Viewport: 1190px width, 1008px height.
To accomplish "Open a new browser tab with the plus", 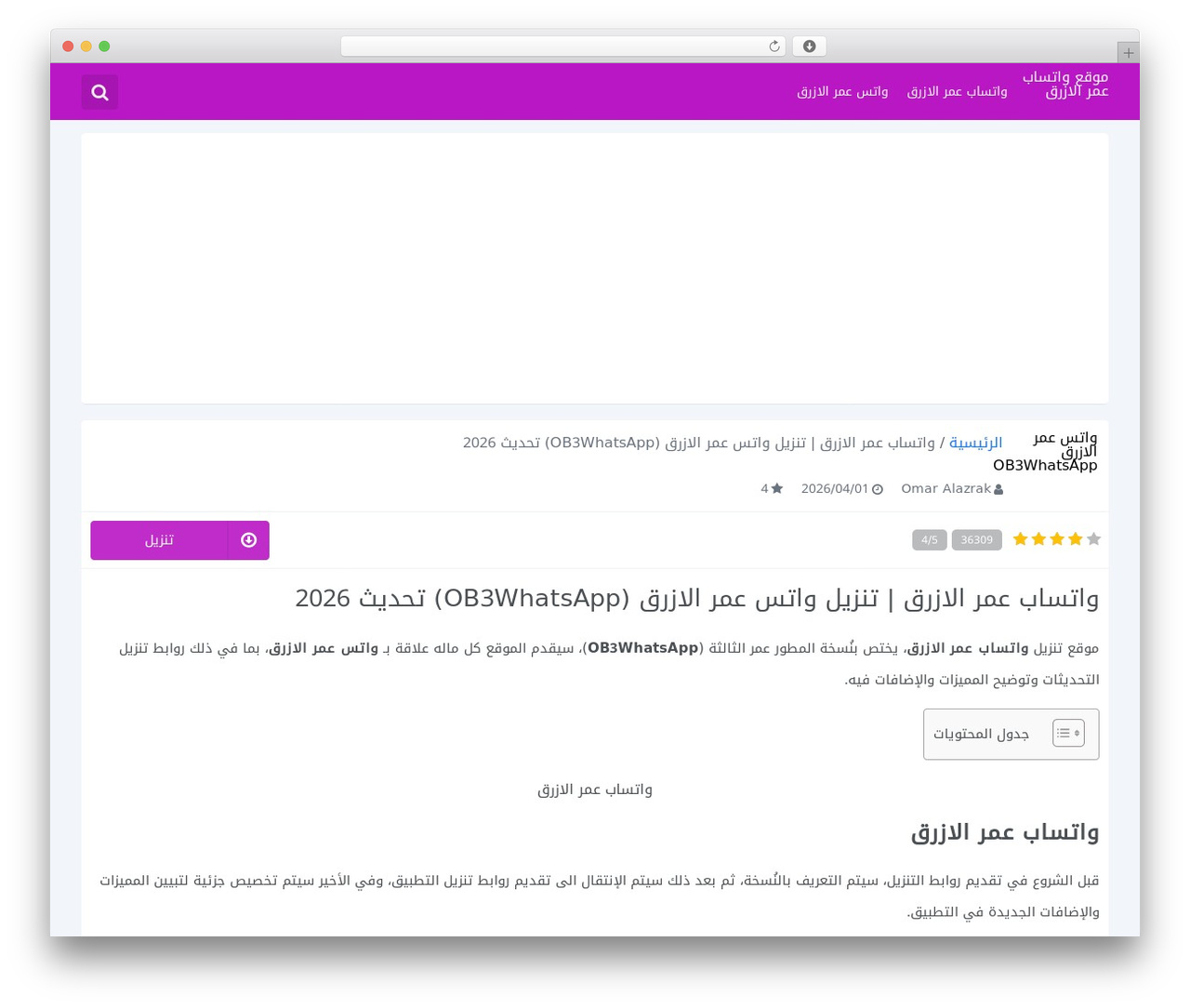I will (x=1128, y=53).
